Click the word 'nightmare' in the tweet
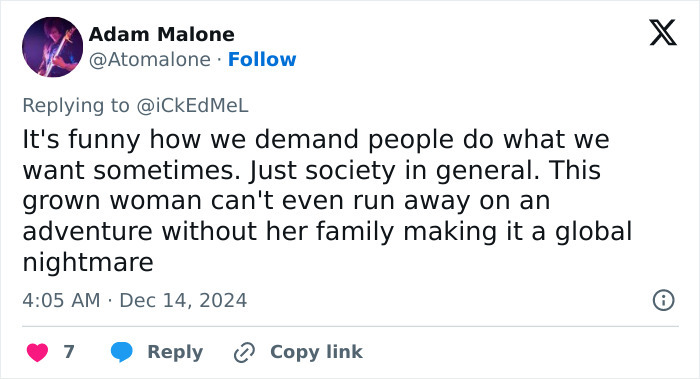The width and height of the screenshot is (700, 379). click(x=88, y=262)
